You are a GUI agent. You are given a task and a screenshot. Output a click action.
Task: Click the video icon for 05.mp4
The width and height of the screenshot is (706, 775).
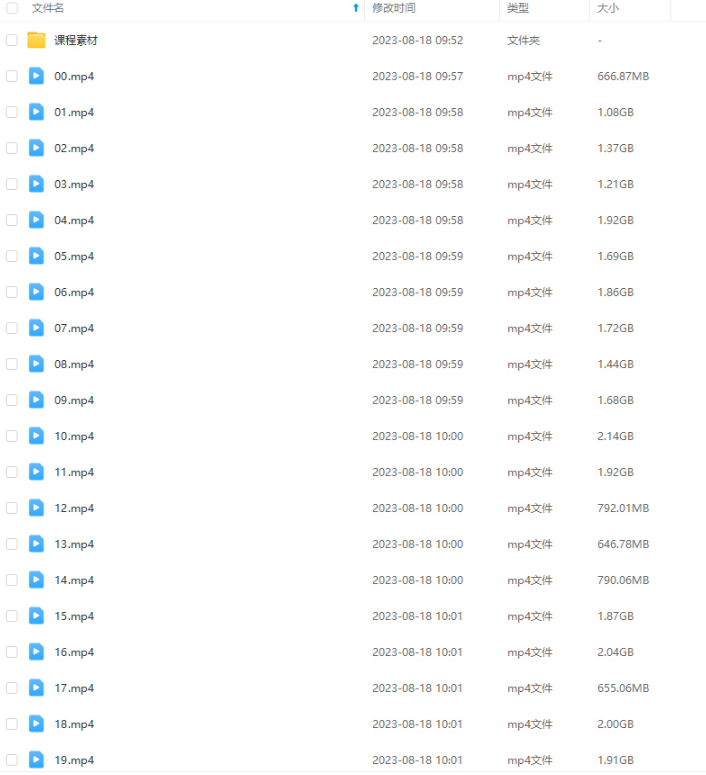click(x=36, y=256)
